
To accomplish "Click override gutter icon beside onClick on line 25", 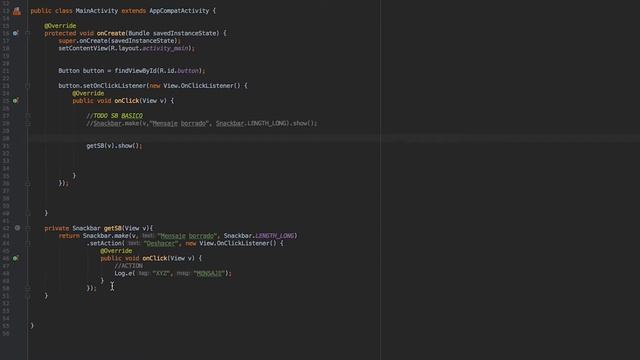I will [x=16, y=100].
